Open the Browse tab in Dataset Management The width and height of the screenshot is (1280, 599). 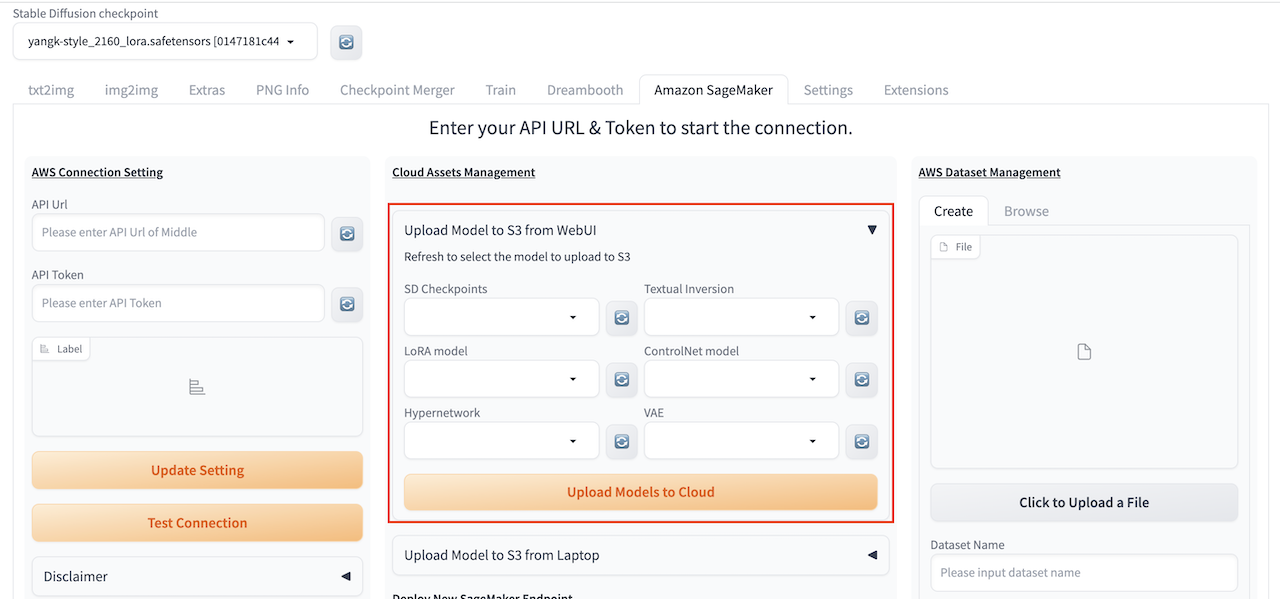pos(1026,211)
